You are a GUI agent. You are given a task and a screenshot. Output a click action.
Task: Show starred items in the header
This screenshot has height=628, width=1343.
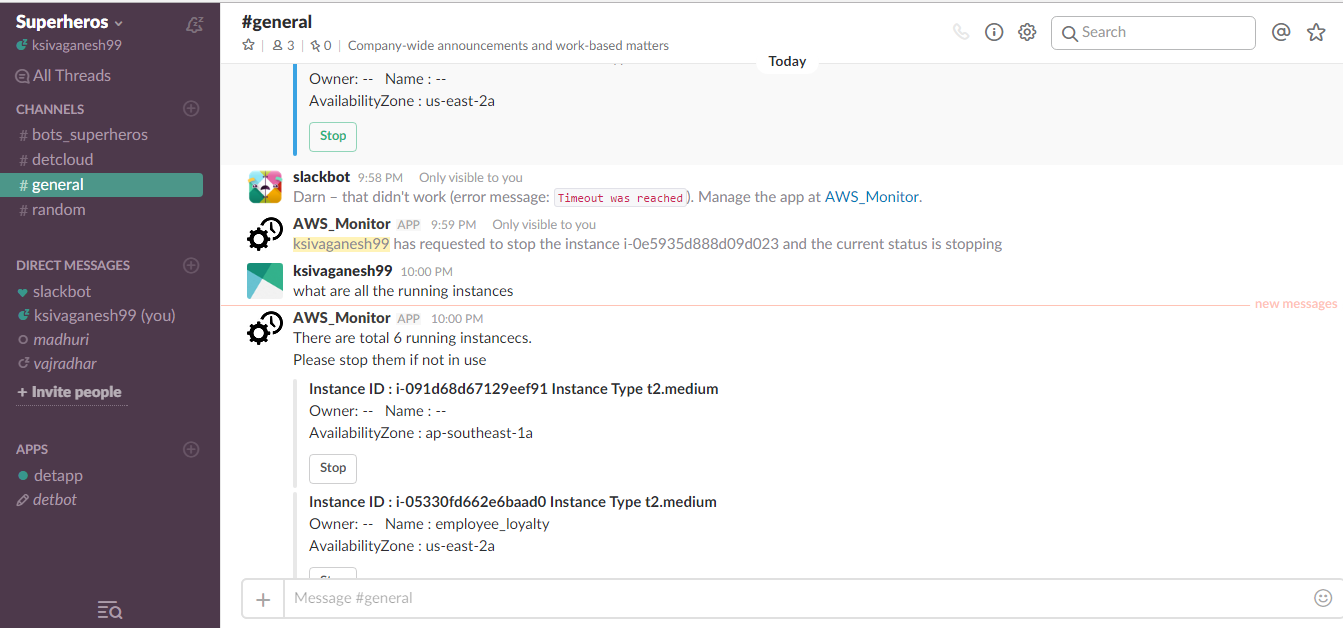[x=1316, y=32]
